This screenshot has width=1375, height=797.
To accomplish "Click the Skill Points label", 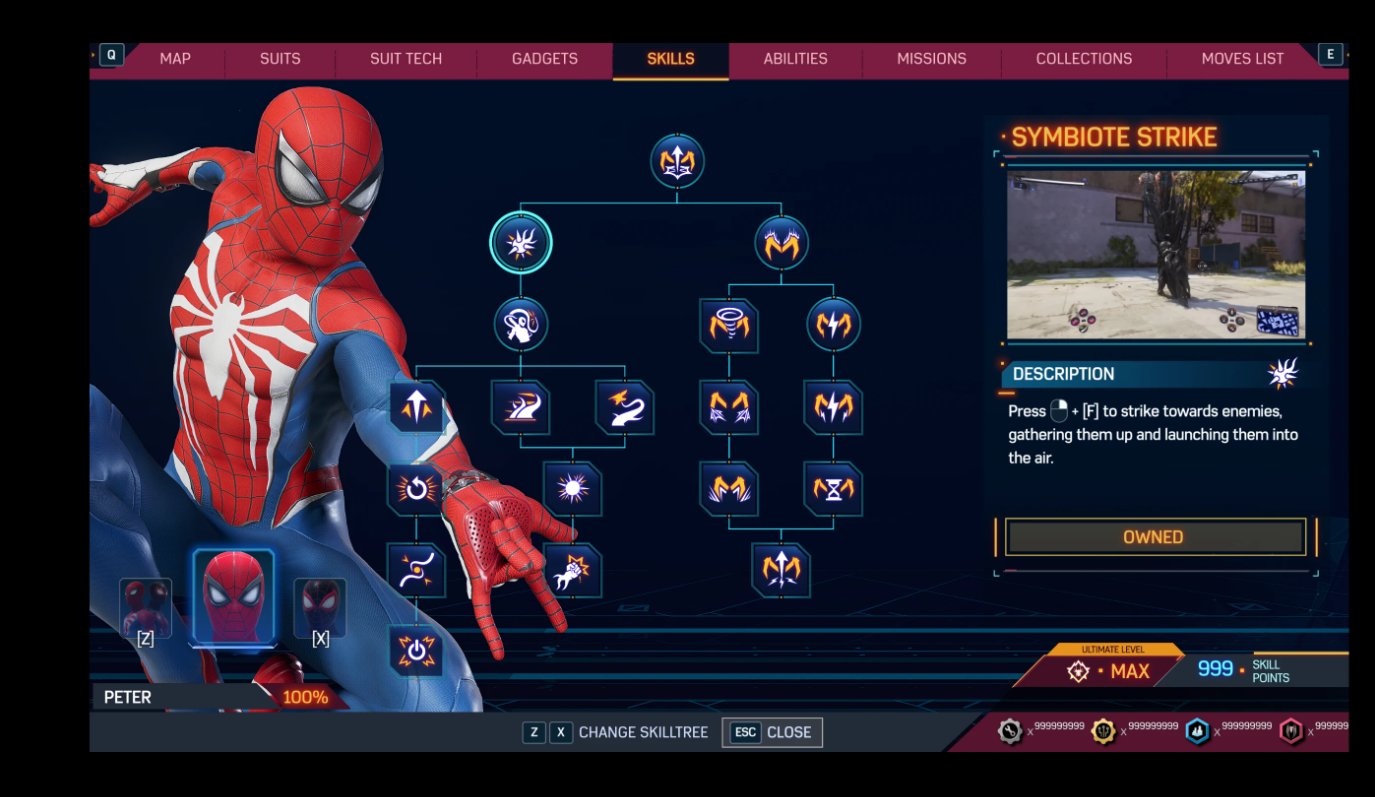I will 1271,671.
